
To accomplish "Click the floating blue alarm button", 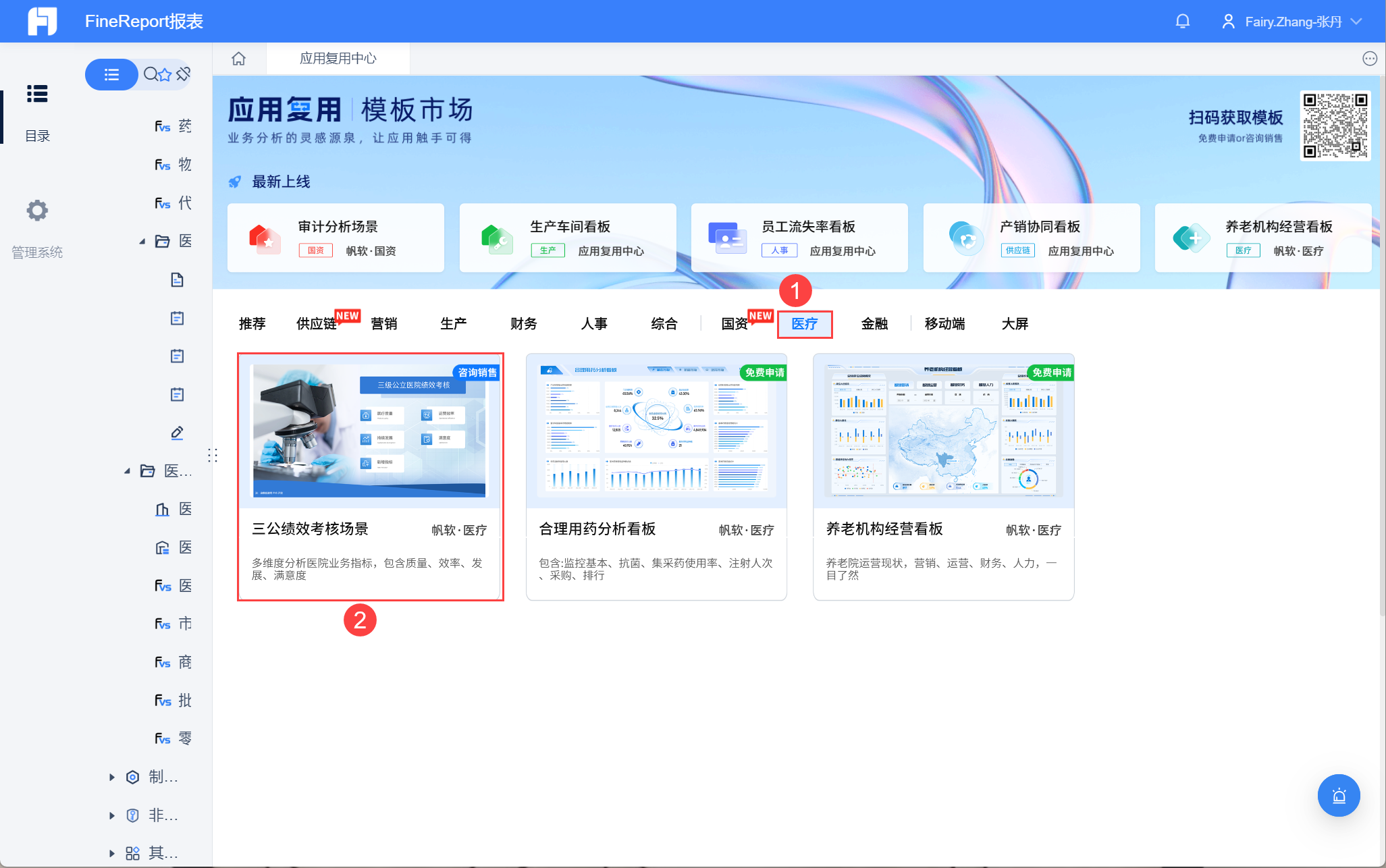I will pos(1338,795).
